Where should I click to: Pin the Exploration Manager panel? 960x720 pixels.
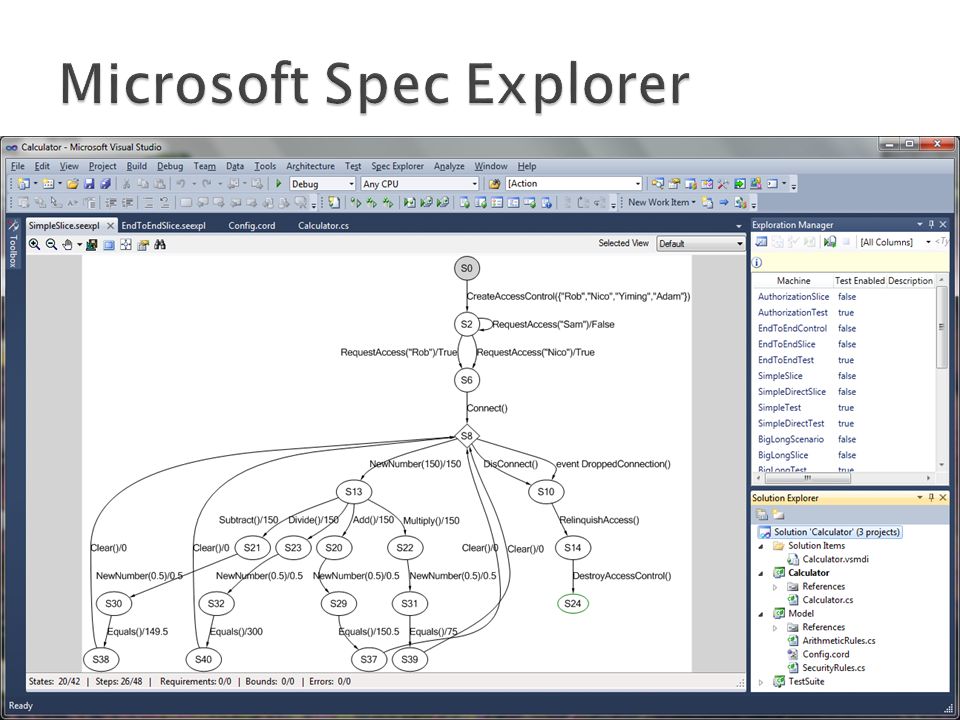coord(931,224)
